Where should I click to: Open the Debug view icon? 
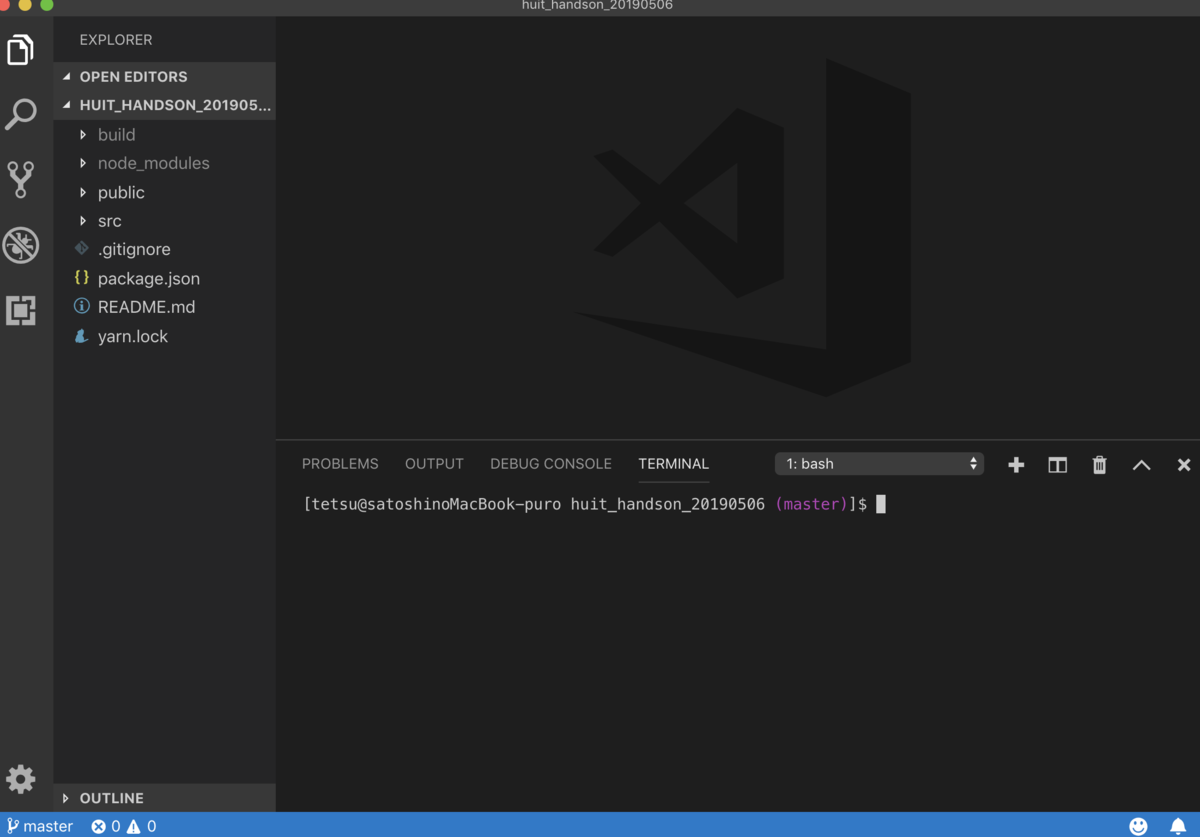click(21, 245)
